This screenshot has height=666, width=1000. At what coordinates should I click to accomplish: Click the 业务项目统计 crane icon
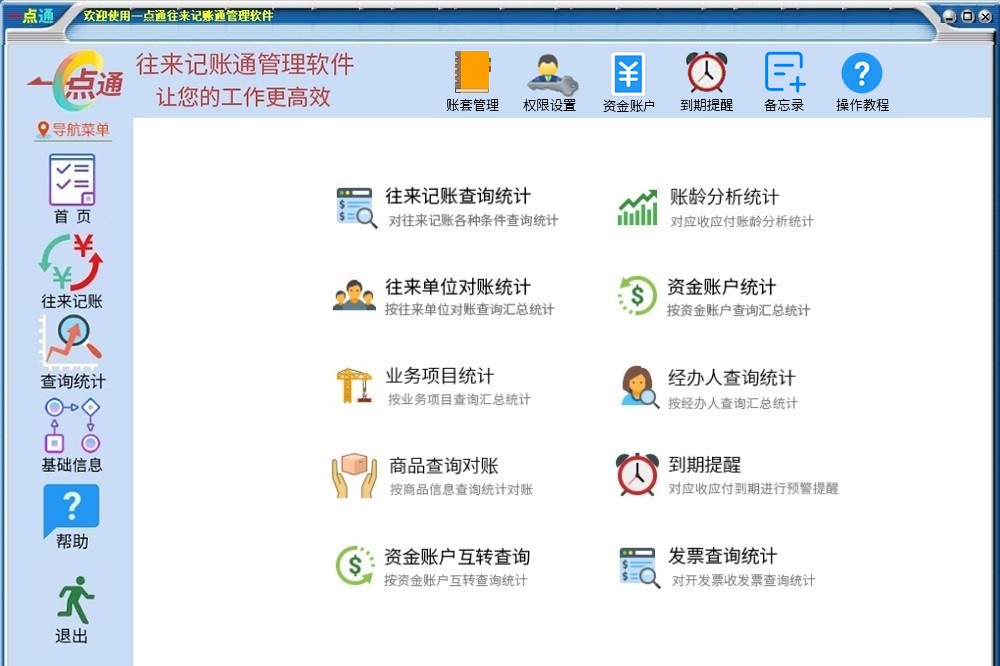click(x=354, y=385)
